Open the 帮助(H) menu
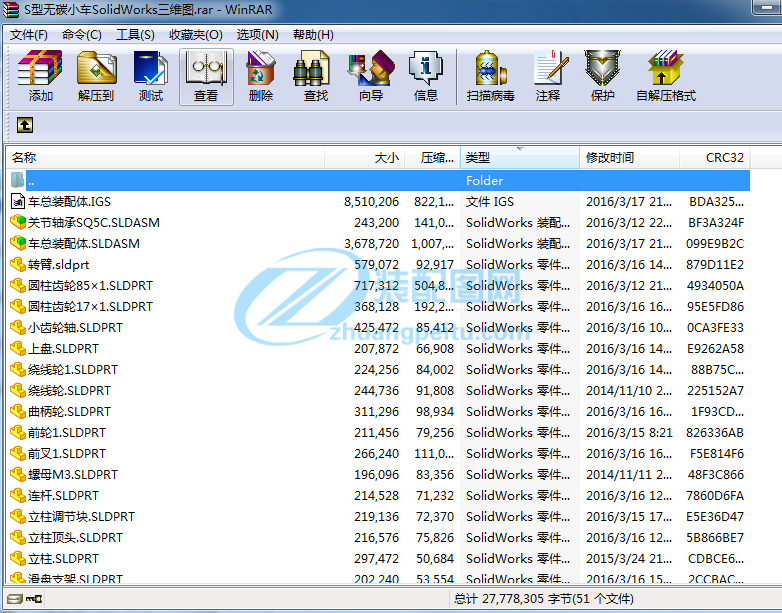This screenshot has height=613, width=782. coord(313,35)
